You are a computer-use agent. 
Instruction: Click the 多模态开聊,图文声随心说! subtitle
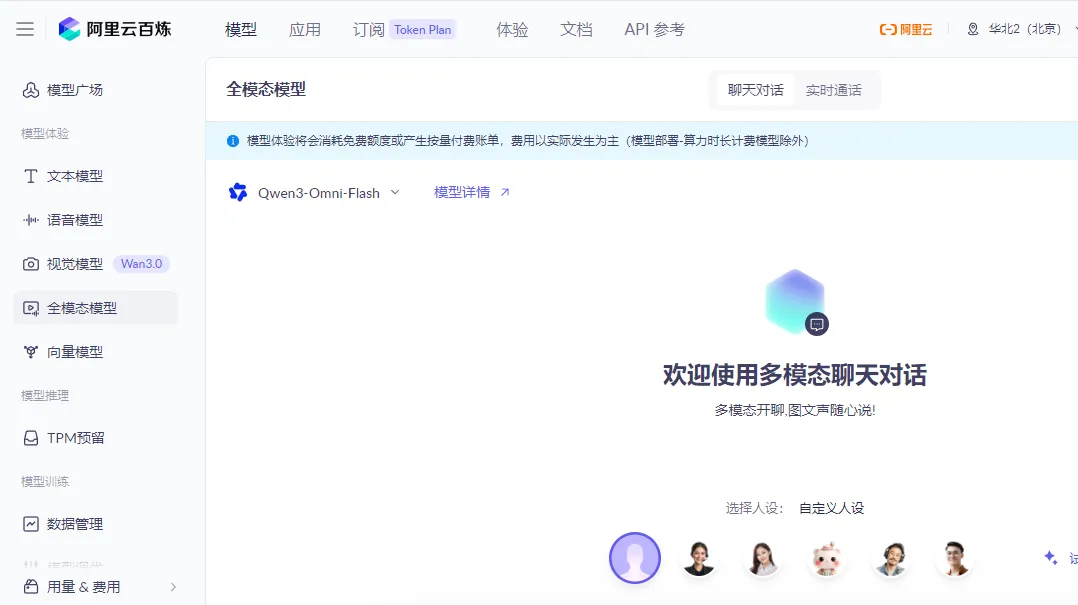click(x=795, y=410)
